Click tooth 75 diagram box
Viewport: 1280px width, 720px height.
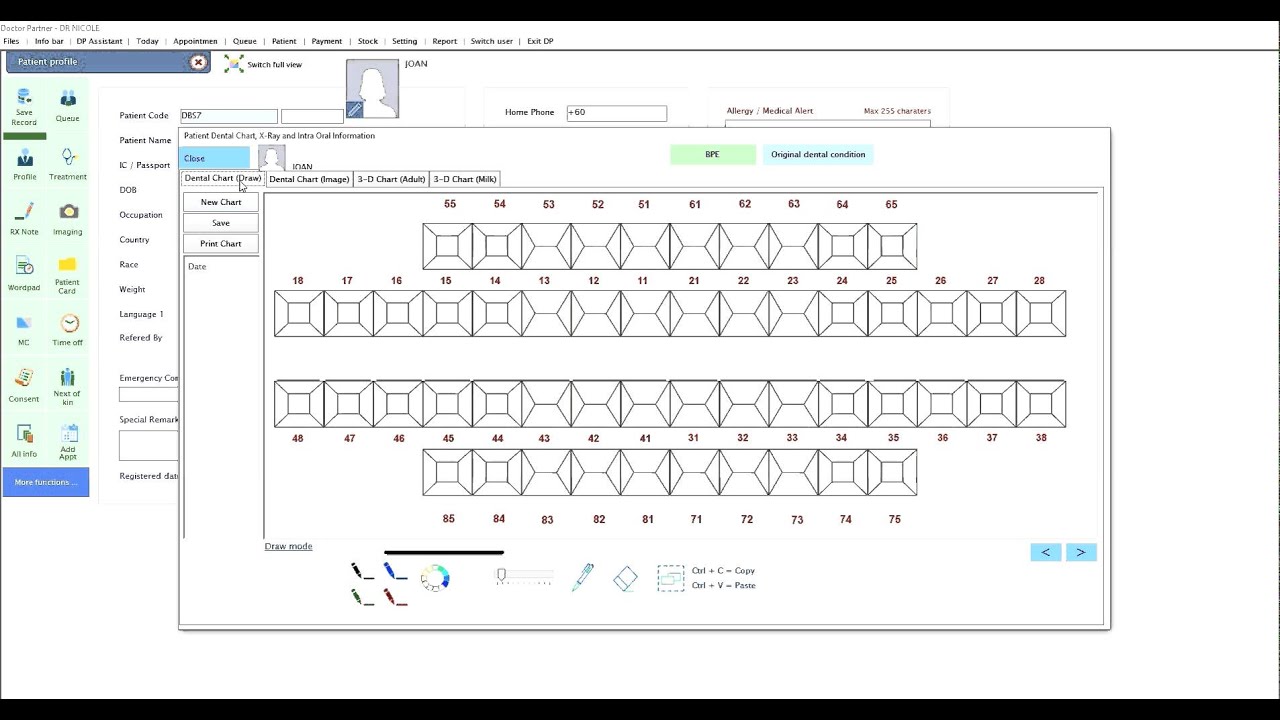[893, 472]
